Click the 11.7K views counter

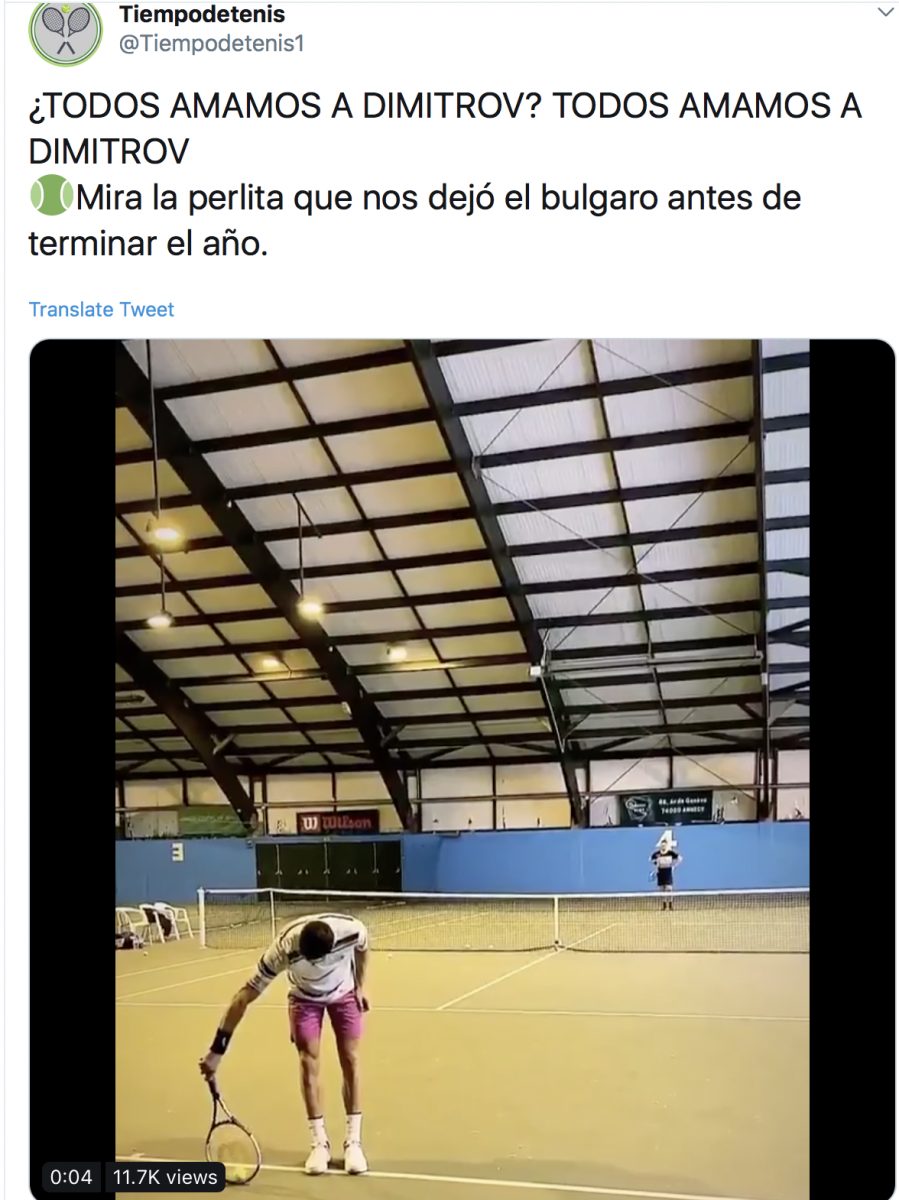[165, 1177]
